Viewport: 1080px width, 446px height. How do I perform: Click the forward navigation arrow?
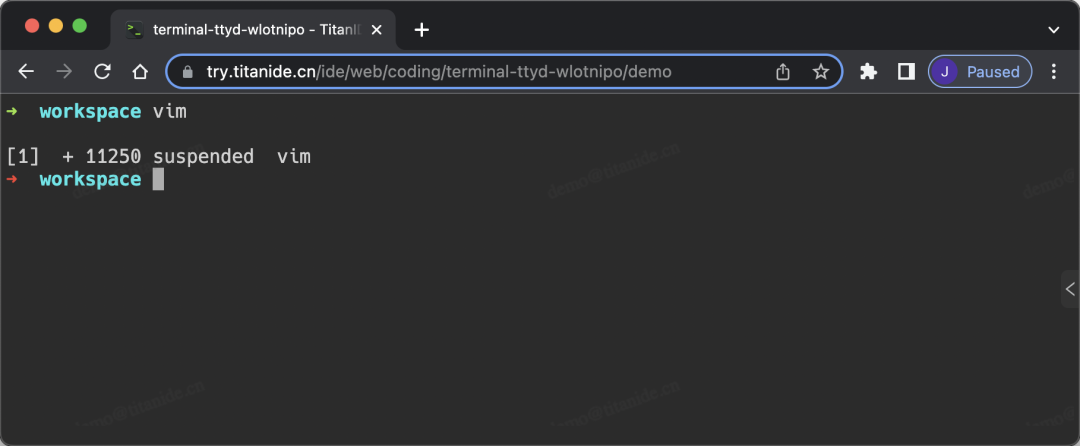point(64,72)
